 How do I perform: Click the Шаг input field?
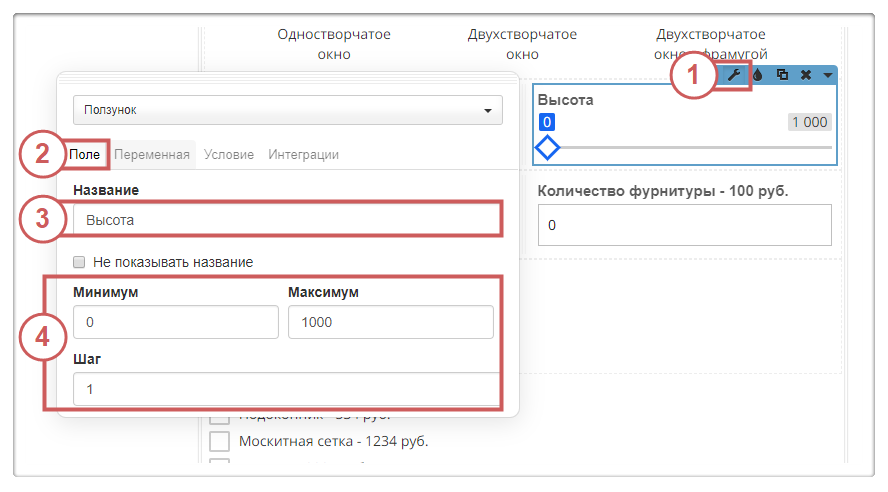click(288, 389)
